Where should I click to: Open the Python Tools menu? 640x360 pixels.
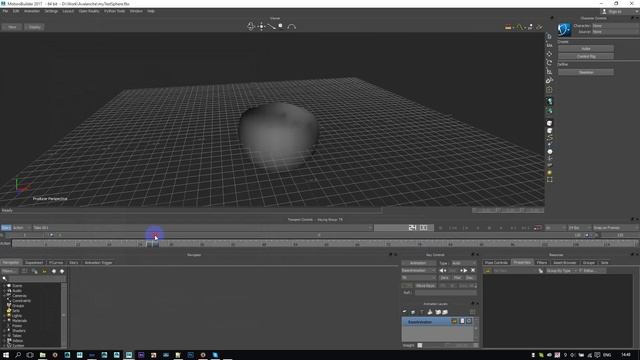(x=114, y=11)
